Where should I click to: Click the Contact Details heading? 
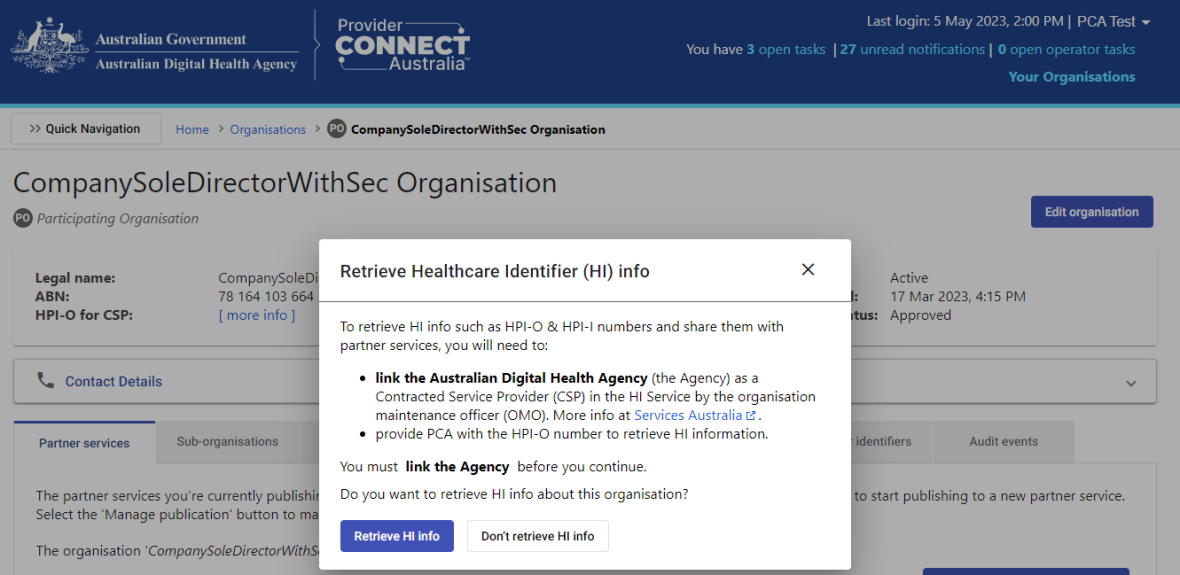(x=114, y=382)
